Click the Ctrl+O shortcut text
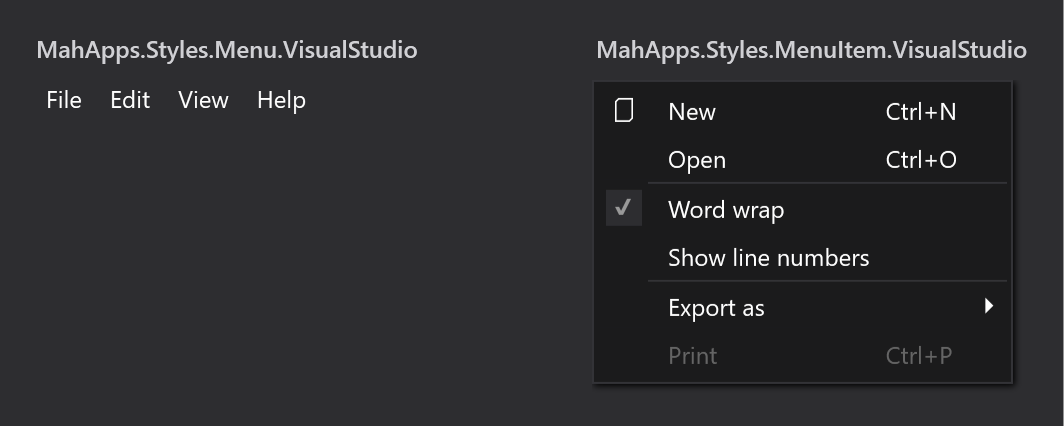The height and width of the screenshot is (426, 1064). tap(921, 160)
